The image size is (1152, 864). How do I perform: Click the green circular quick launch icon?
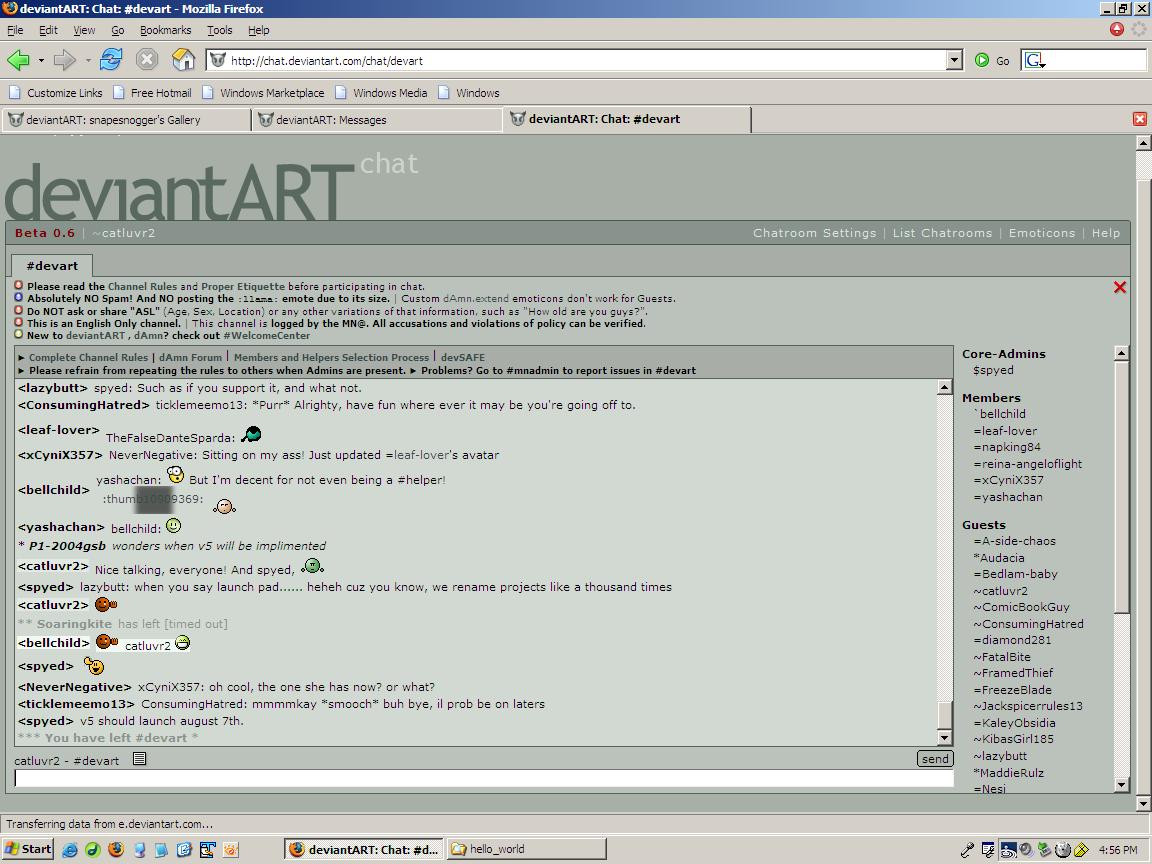[x=93, y=849]
